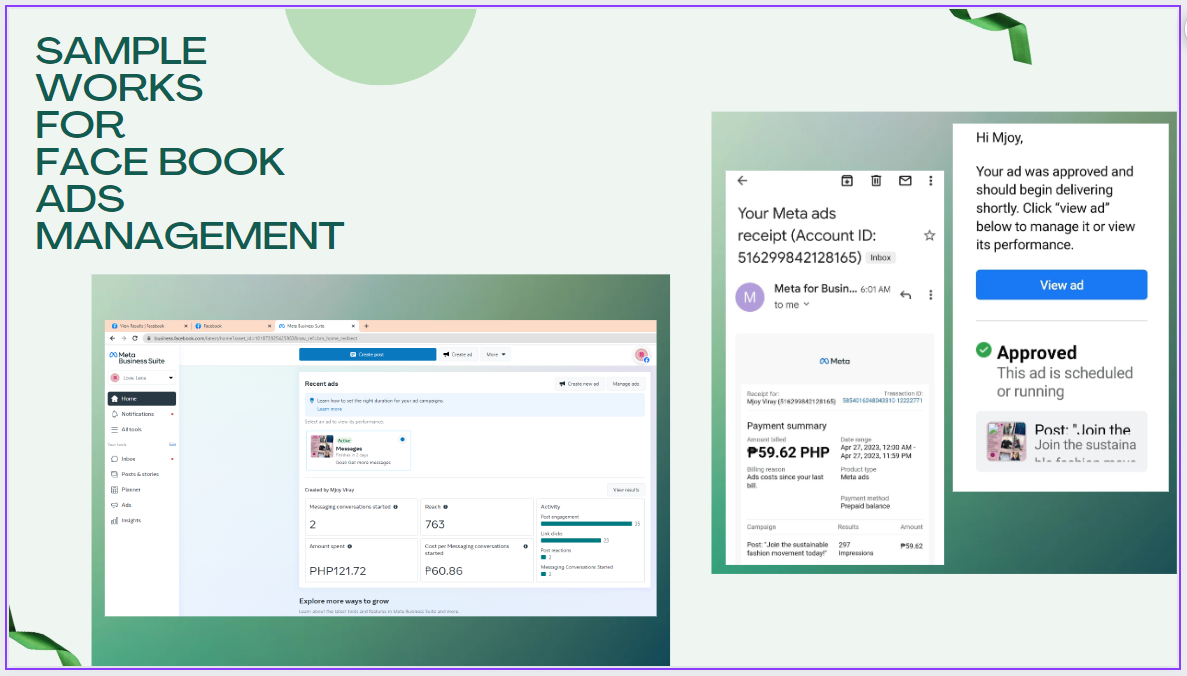This screenshot has height=676, width=1187.
Task: Click the blue View ad button
Action: tap(1061, 285)
